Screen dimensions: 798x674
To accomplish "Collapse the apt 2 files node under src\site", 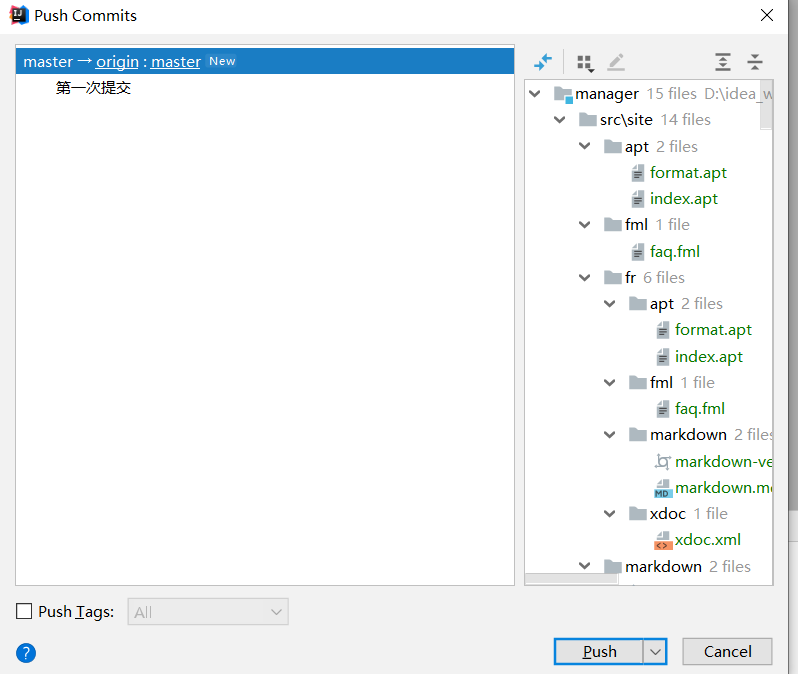I will click(584, 146).
